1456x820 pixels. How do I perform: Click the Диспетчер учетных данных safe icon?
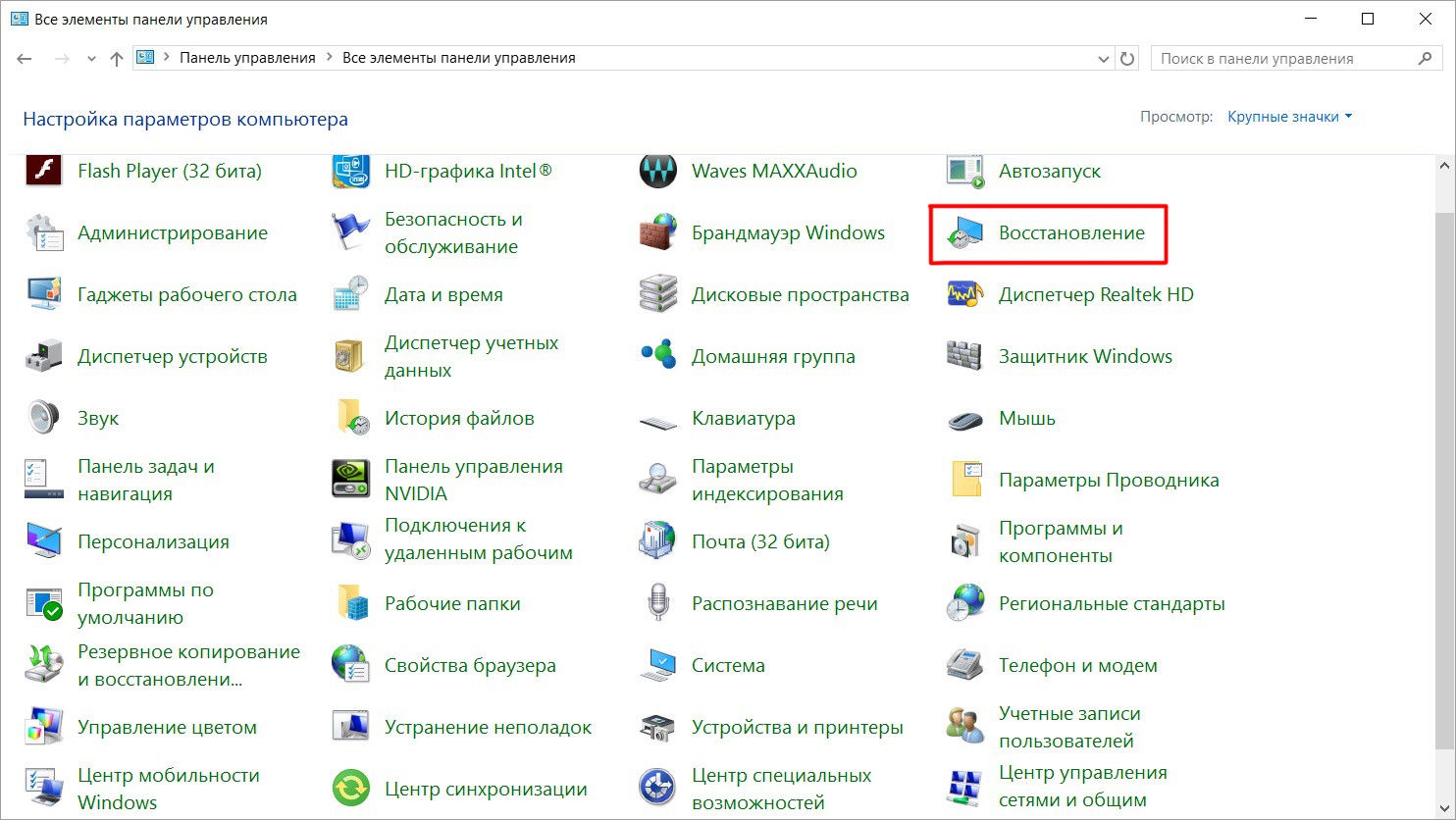(x=350, y=357)
